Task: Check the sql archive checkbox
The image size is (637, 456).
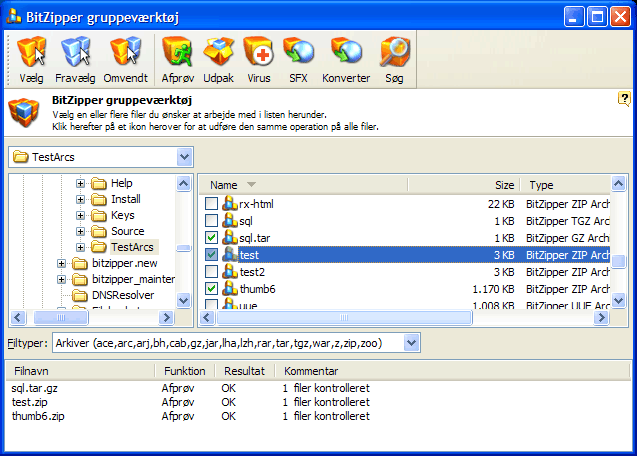Action: point(211,221)
